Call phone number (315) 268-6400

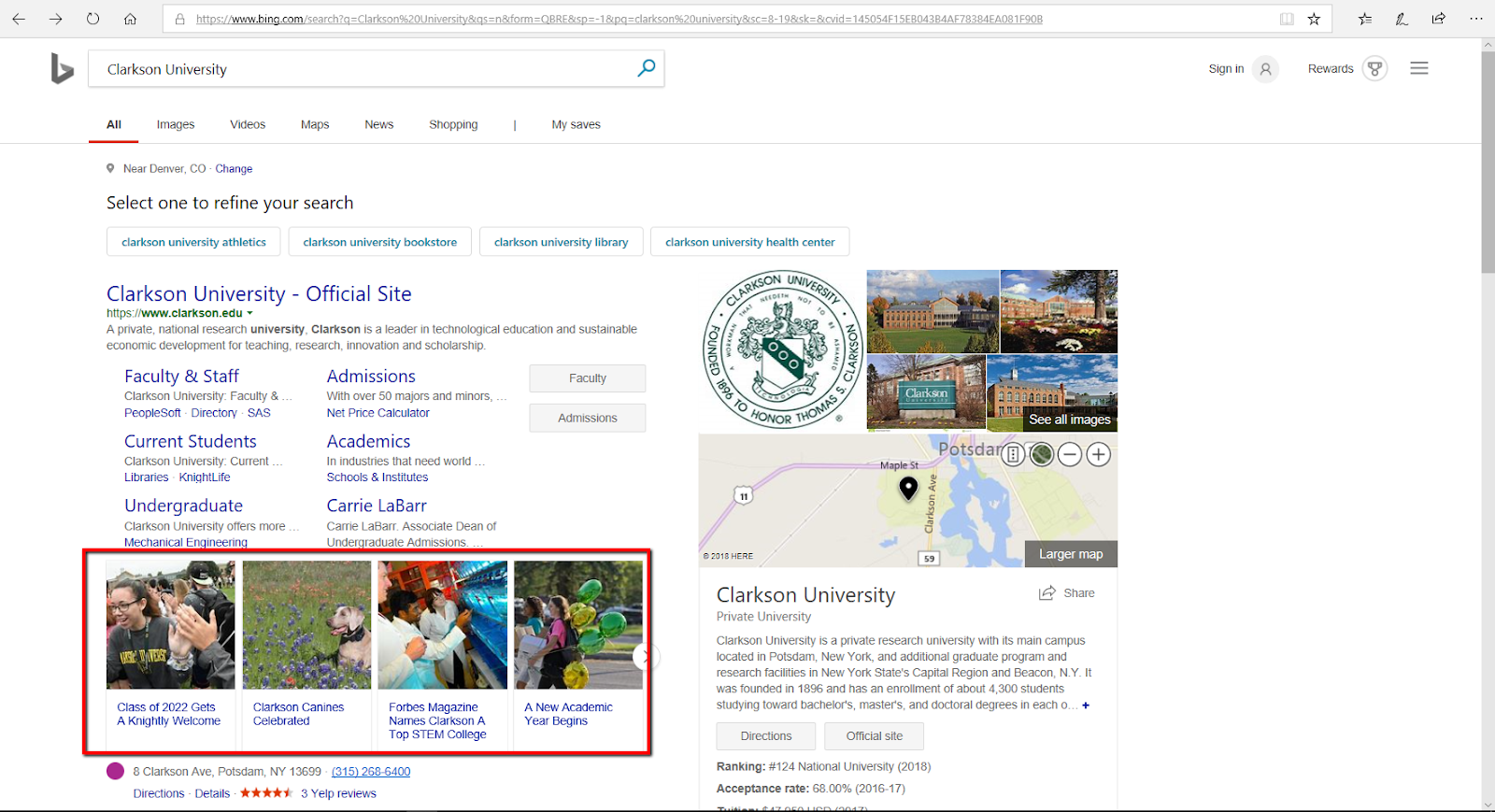click(371, 772)
